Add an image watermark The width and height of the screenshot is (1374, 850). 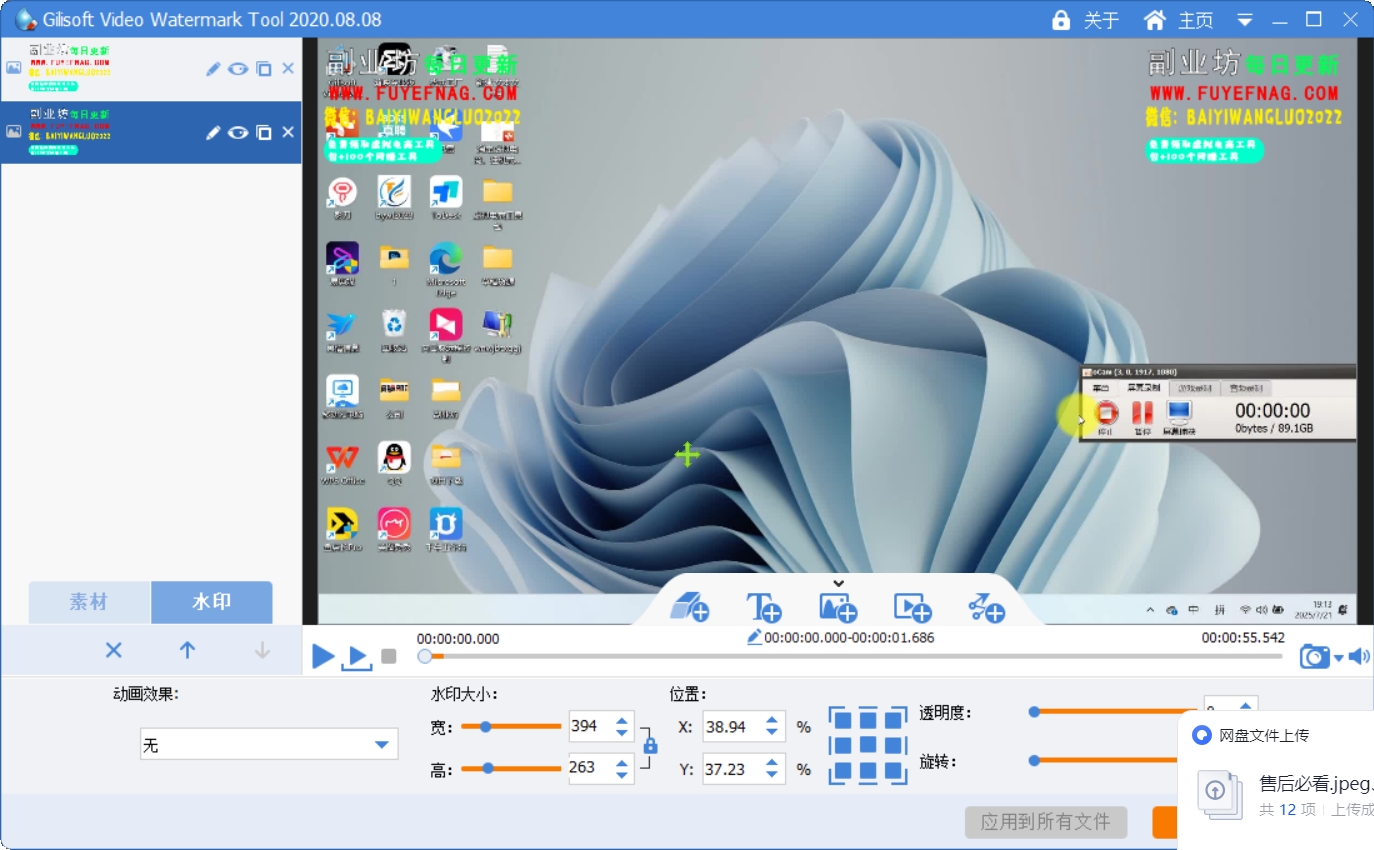[838, 607]
